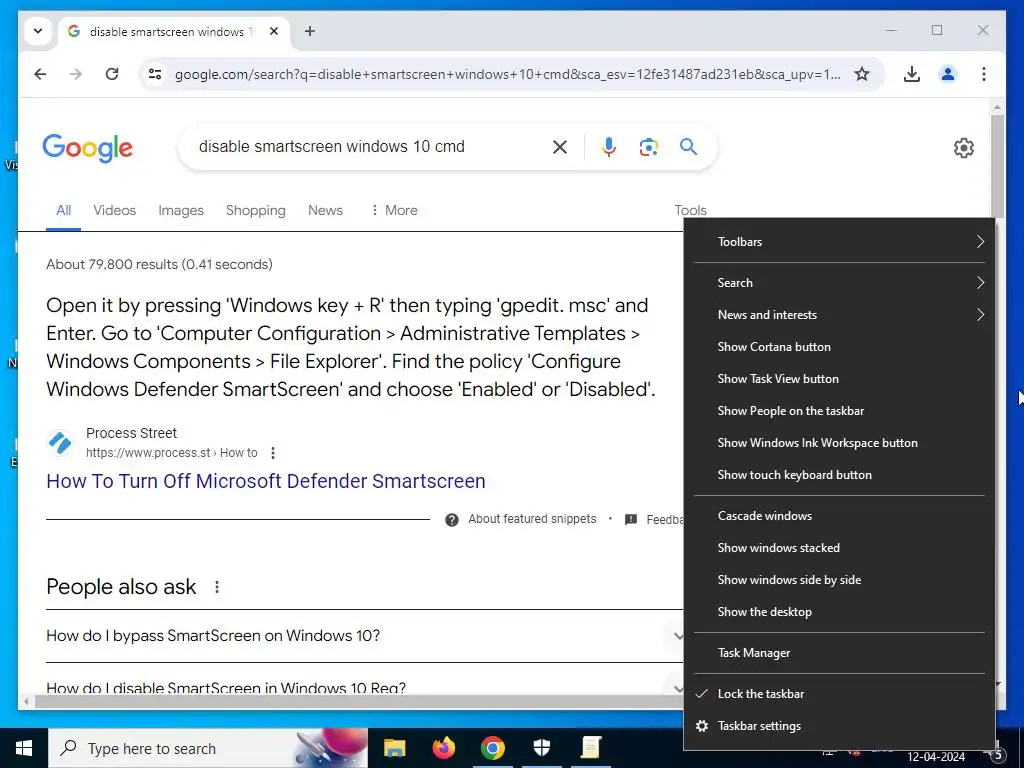
Task: Open File Explorer from the taskbar
Action: click(x=394, y=748)
